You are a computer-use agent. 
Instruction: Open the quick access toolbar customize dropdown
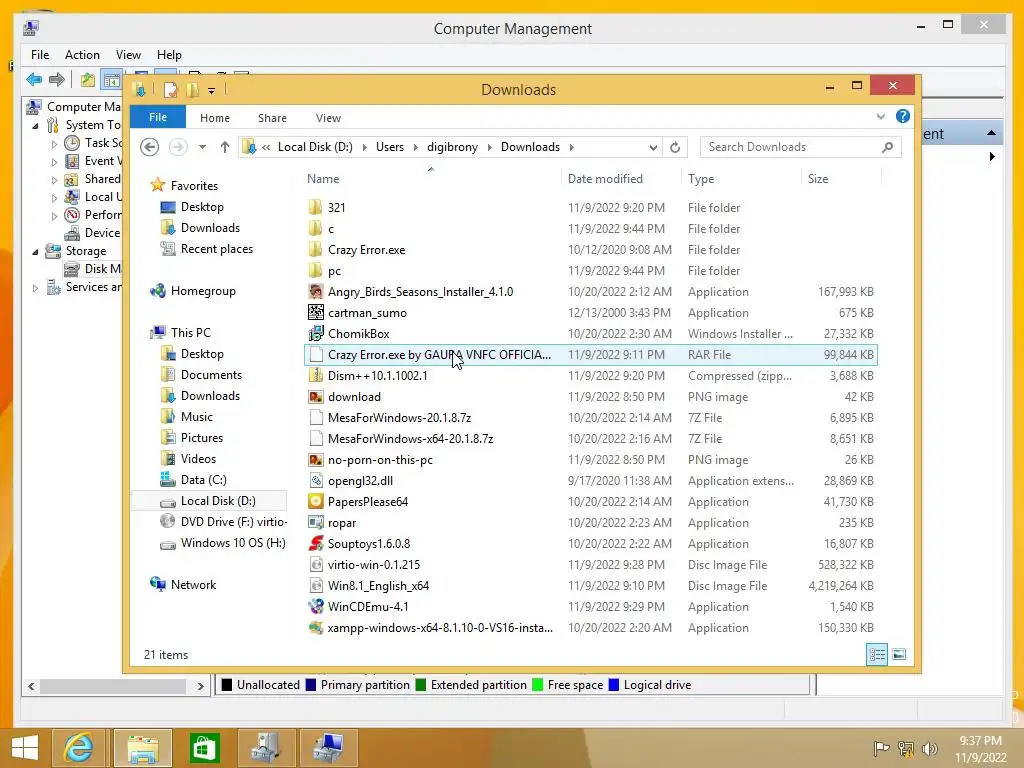point(212,91)
